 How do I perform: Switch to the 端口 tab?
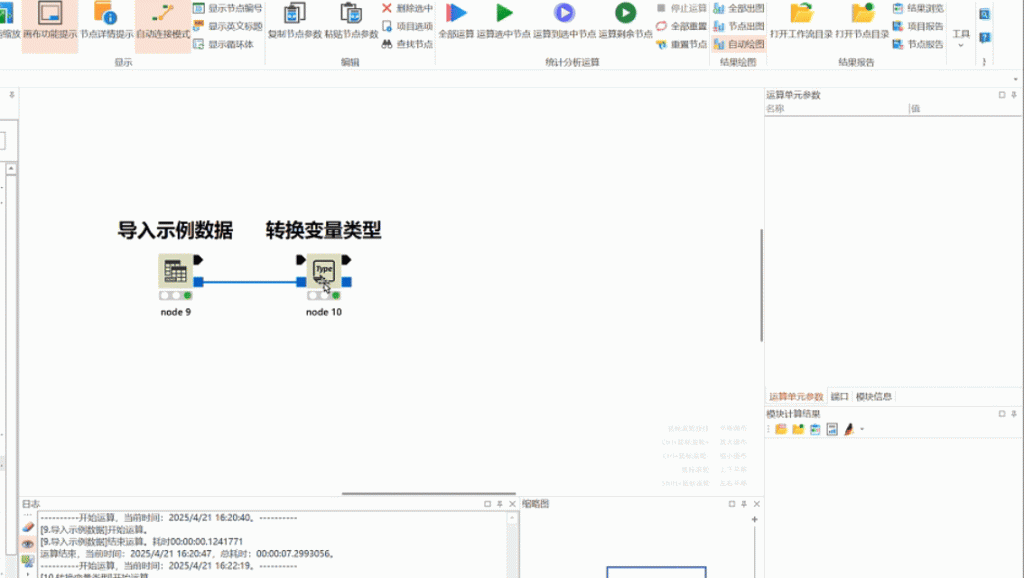pos(840,396)
